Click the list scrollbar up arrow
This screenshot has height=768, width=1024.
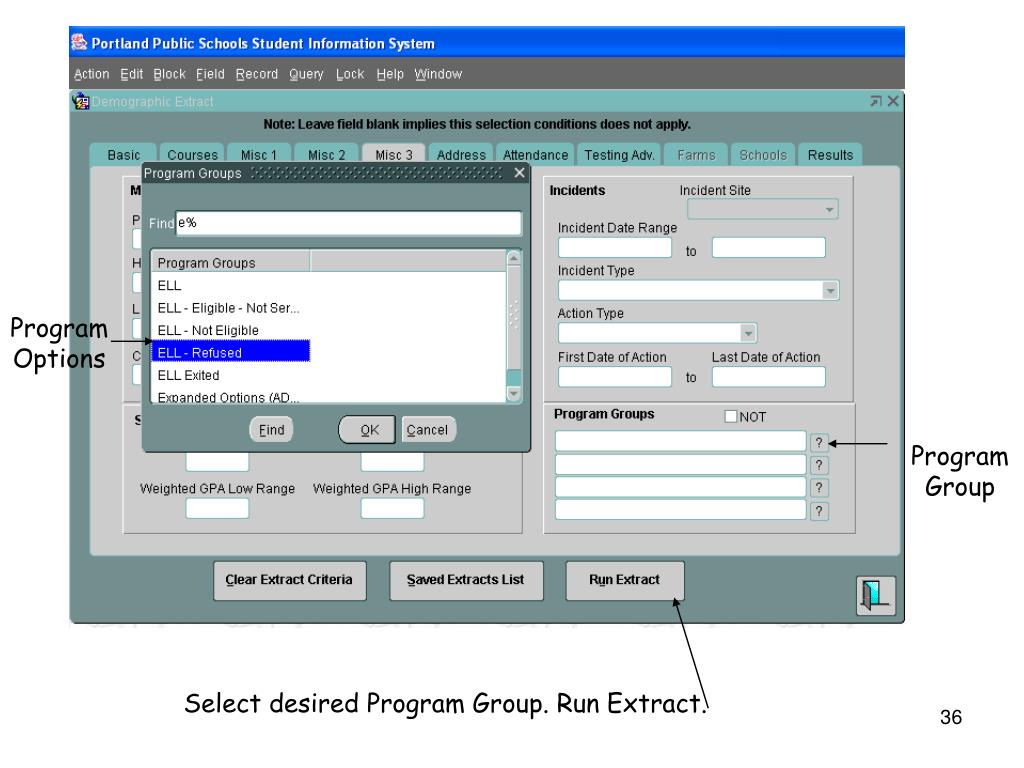tap(514, 259)
